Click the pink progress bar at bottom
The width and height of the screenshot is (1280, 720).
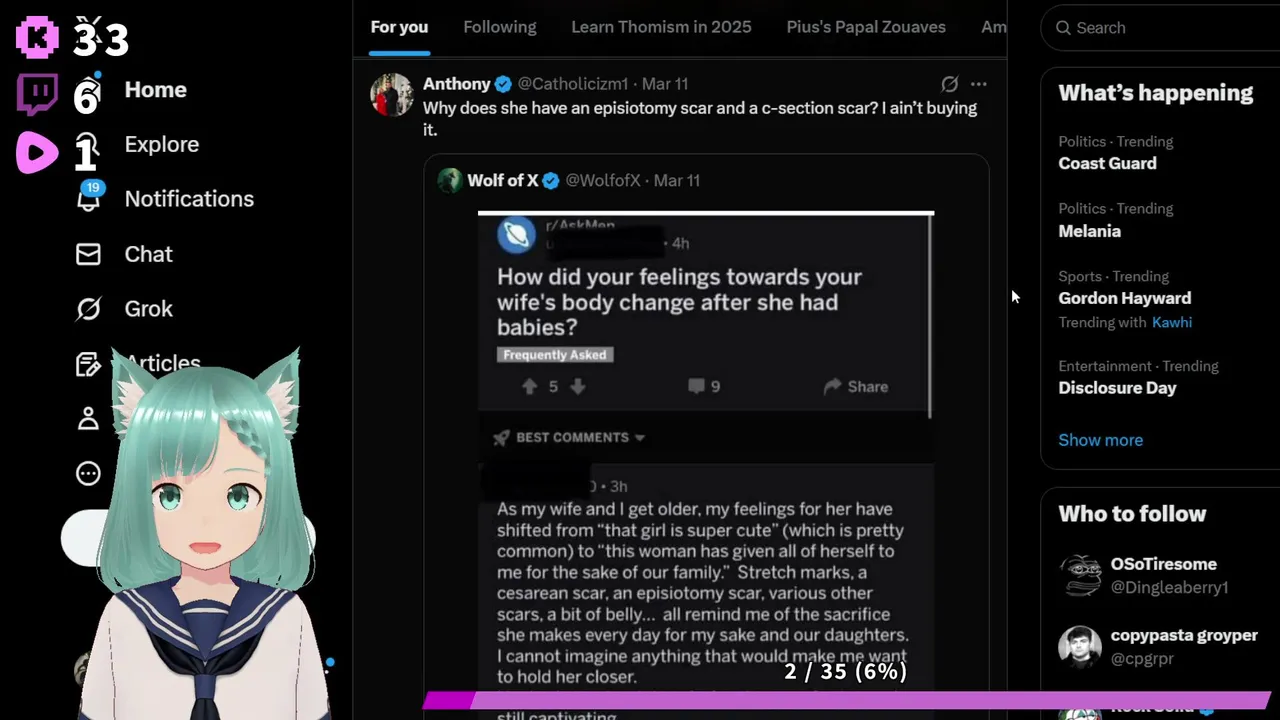(x=846, y=700)
